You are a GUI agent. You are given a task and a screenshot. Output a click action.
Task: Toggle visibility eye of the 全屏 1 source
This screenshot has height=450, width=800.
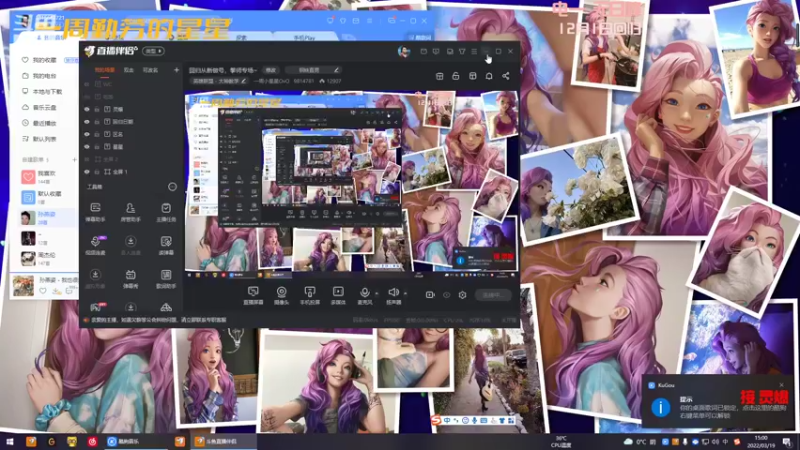click(87, 172)
